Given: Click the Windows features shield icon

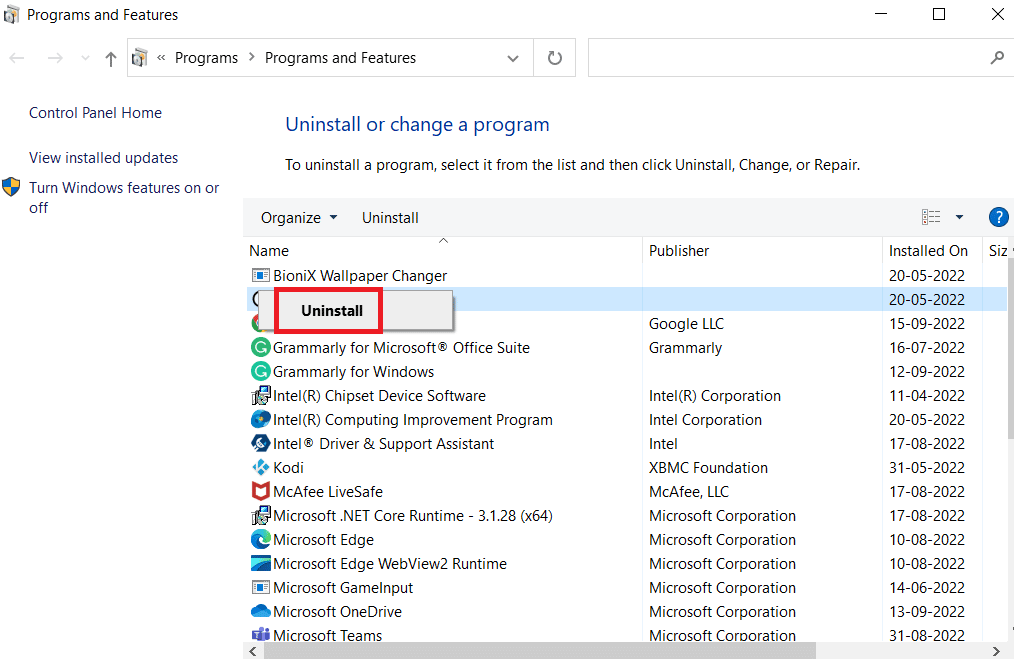Looking at the screenshot, I should tap(11, 188).
